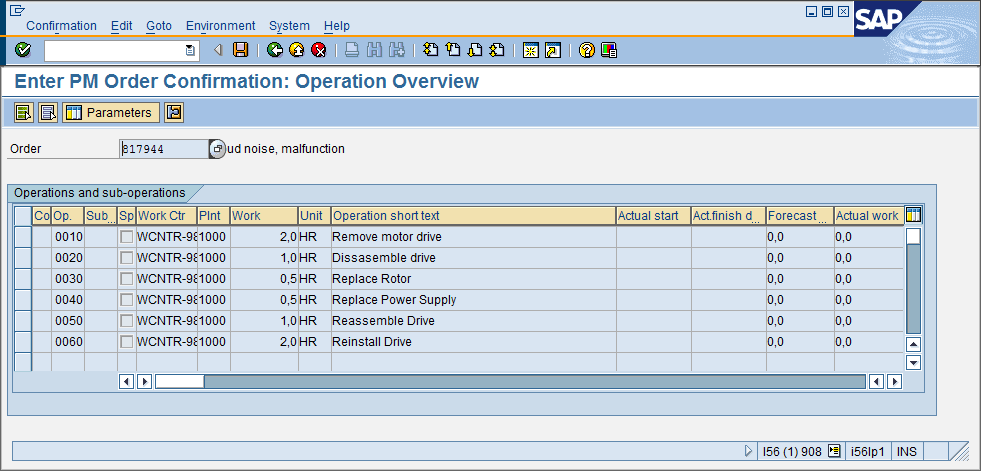Click the Parameters button
Screen dimensions: 981x471
coord(111,113)
